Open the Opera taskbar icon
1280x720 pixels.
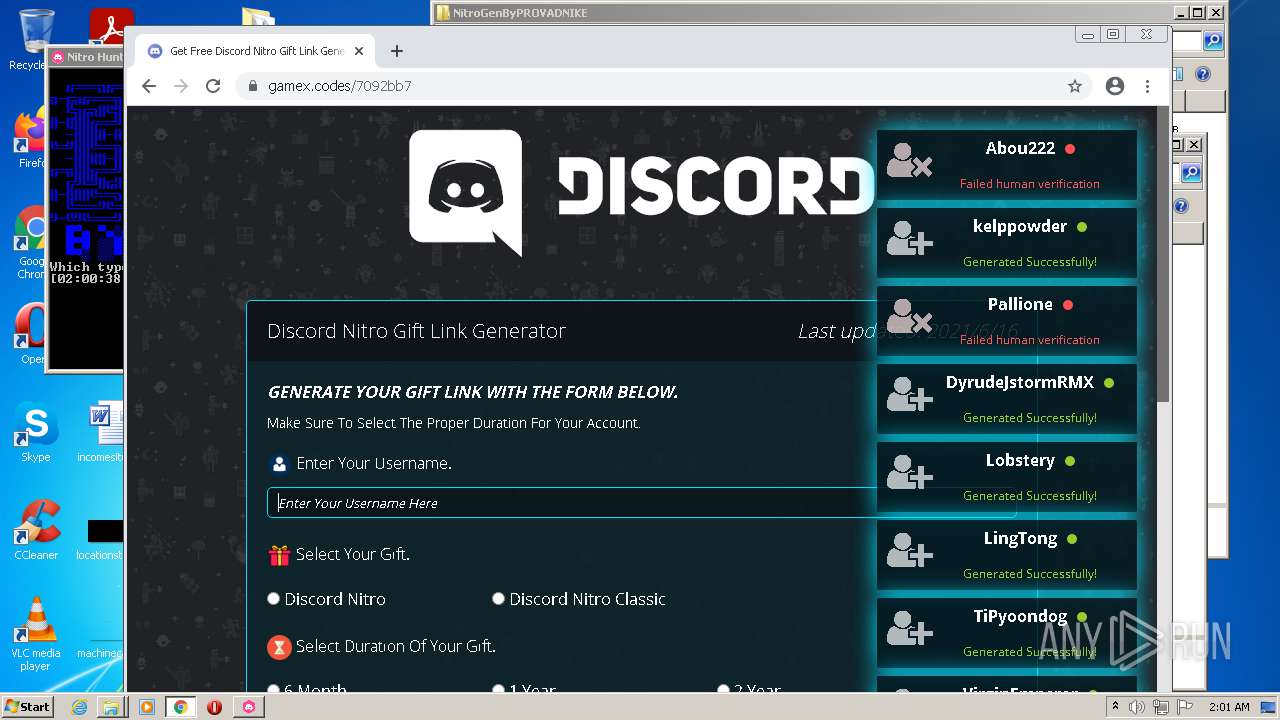[214, 707]
